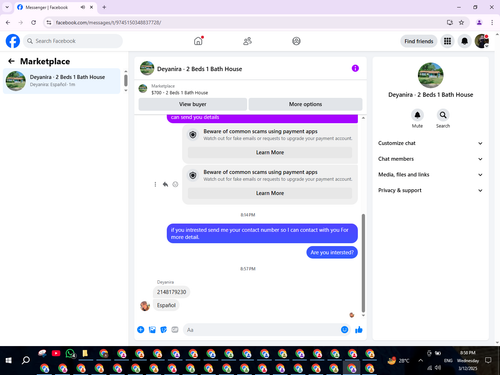Click the Find friends button
This screenshot has height=375, width=500.
click(x=419, y=41)
